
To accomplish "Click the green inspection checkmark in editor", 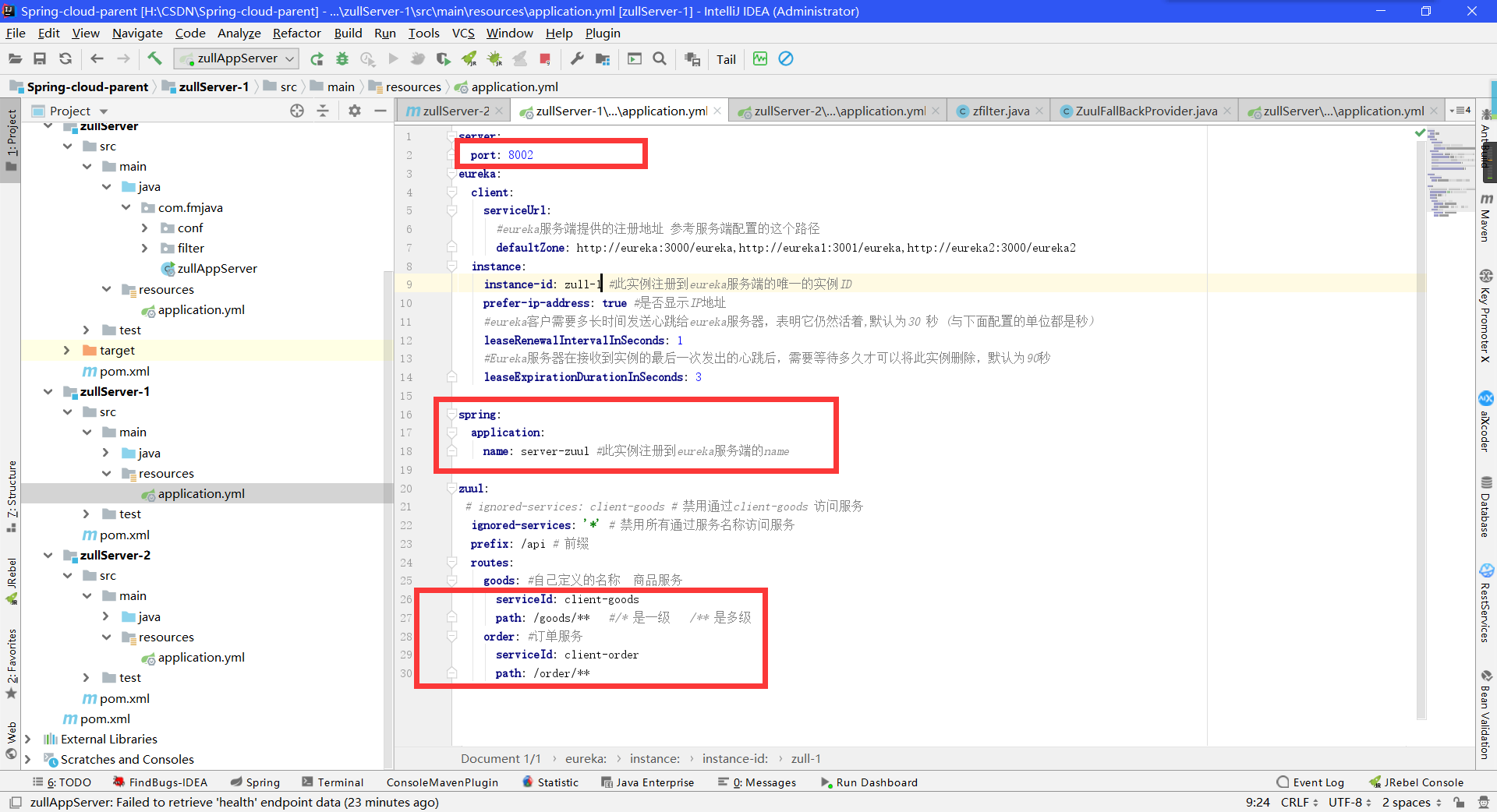I will pos(1420,133).
